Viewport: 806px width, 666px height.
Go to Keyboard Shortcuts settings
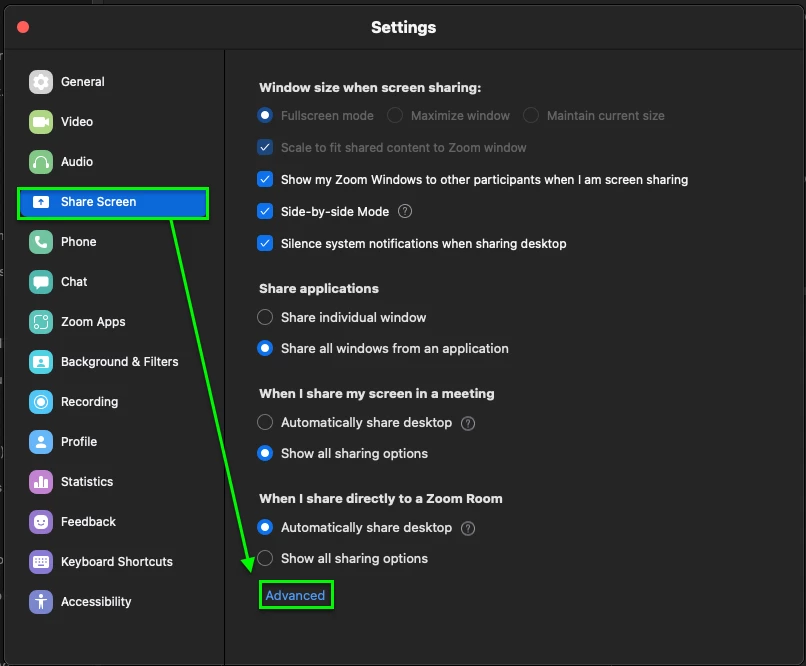tap(113, 562)
